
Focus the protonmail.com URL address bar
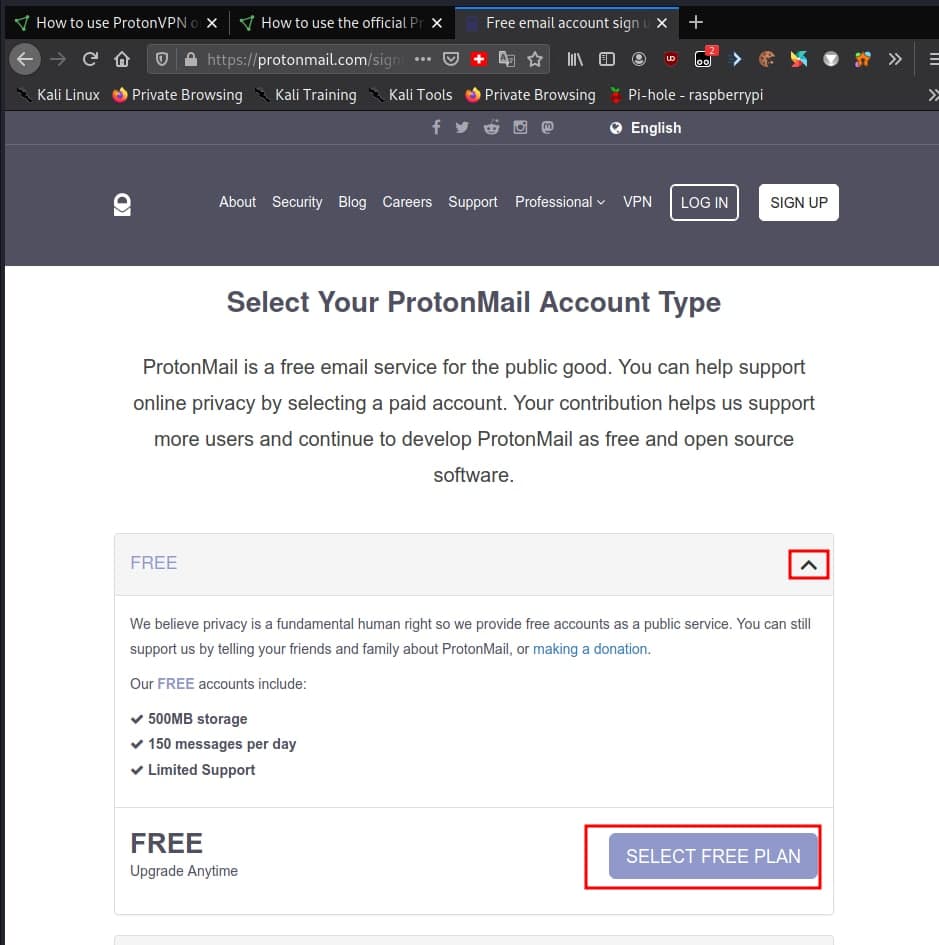pyautogui.click(x=300, y=59)
